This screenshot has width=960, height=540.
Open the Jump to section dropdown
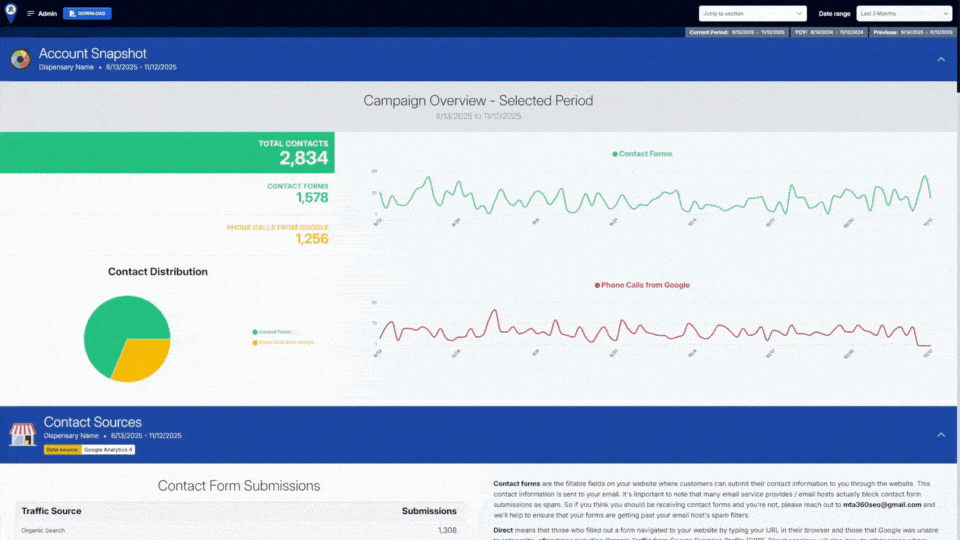752,13
